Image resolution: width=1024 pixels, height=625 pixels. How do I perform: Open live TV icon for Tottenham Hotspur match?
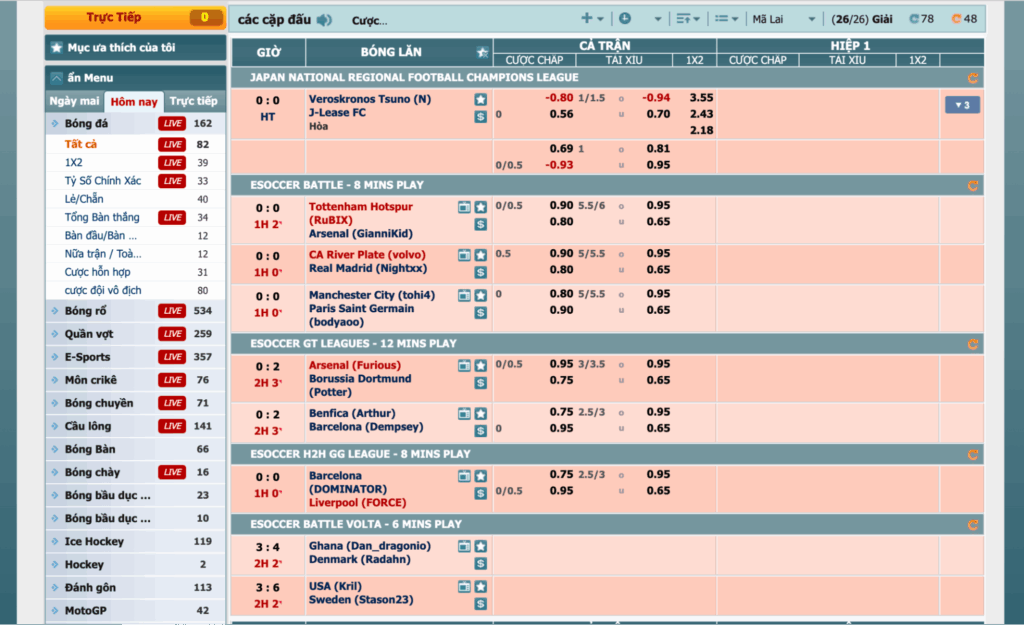[x=464, y=208]
